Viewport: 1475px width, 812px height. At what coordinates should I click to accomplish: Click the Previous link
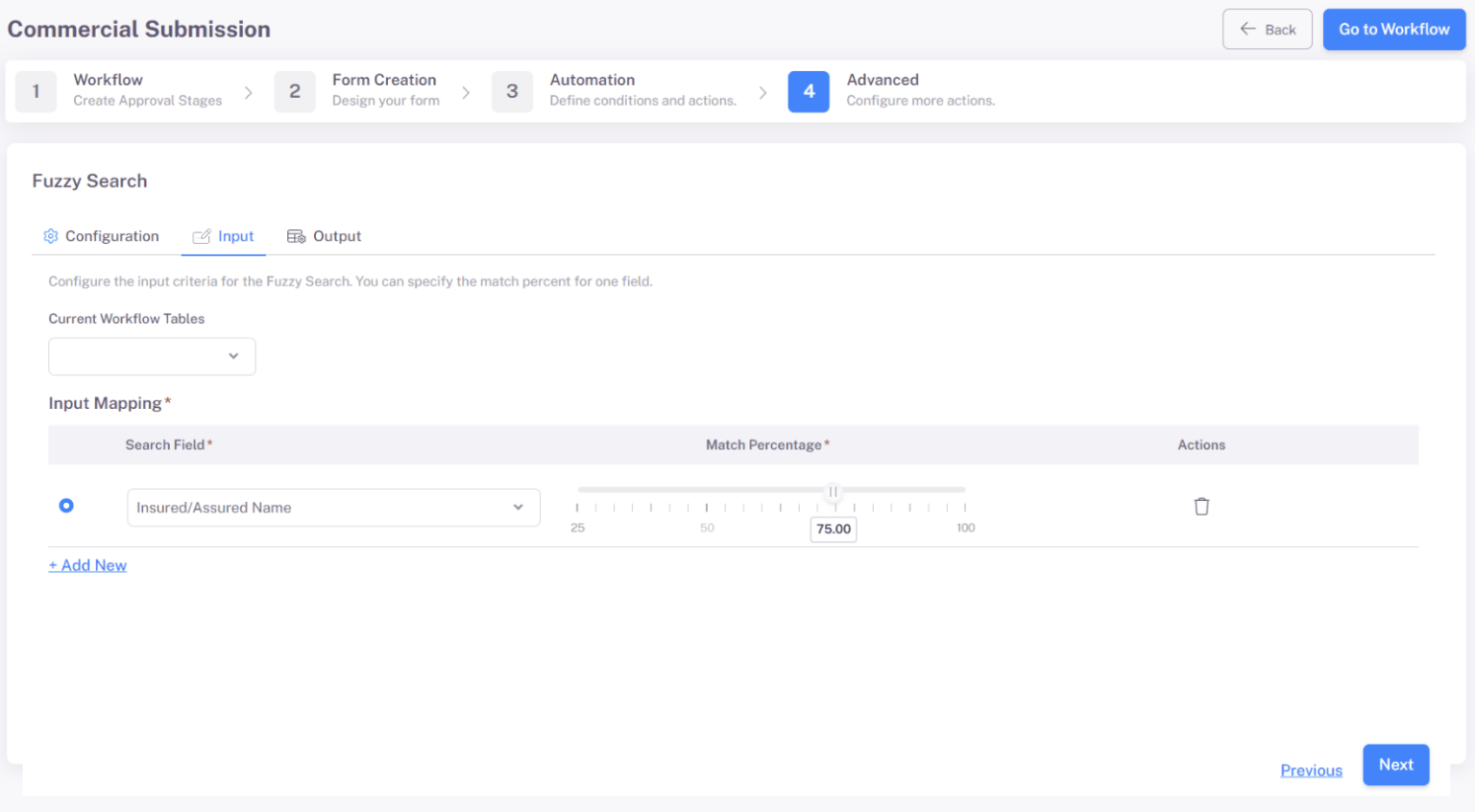pyautogui.click(x=1311, y=770)
